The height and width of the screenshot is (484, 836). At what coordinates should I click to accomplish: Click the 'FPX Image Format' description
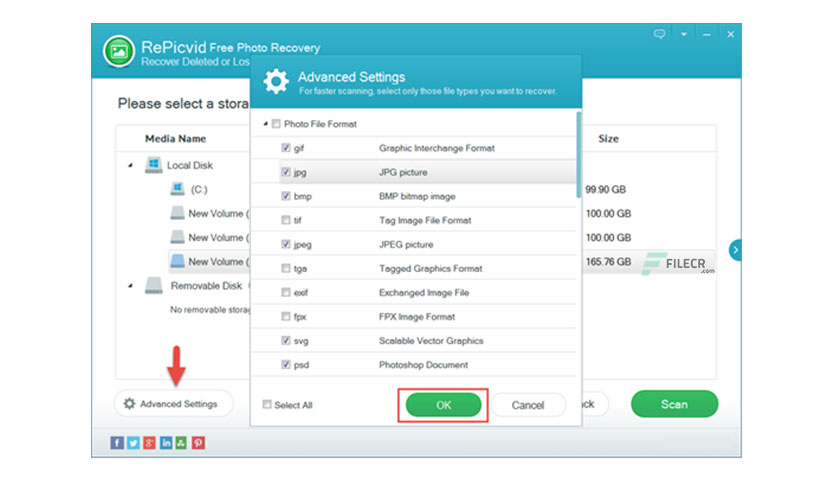417,317
